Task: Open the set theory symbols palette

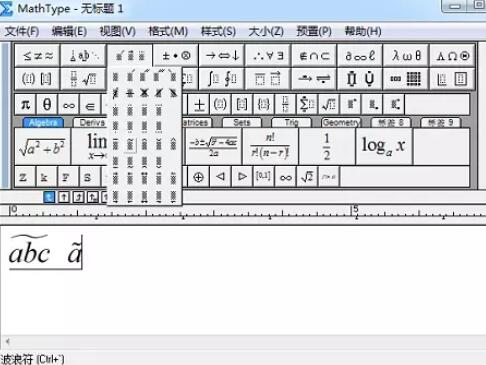Action: pos(314,56)
